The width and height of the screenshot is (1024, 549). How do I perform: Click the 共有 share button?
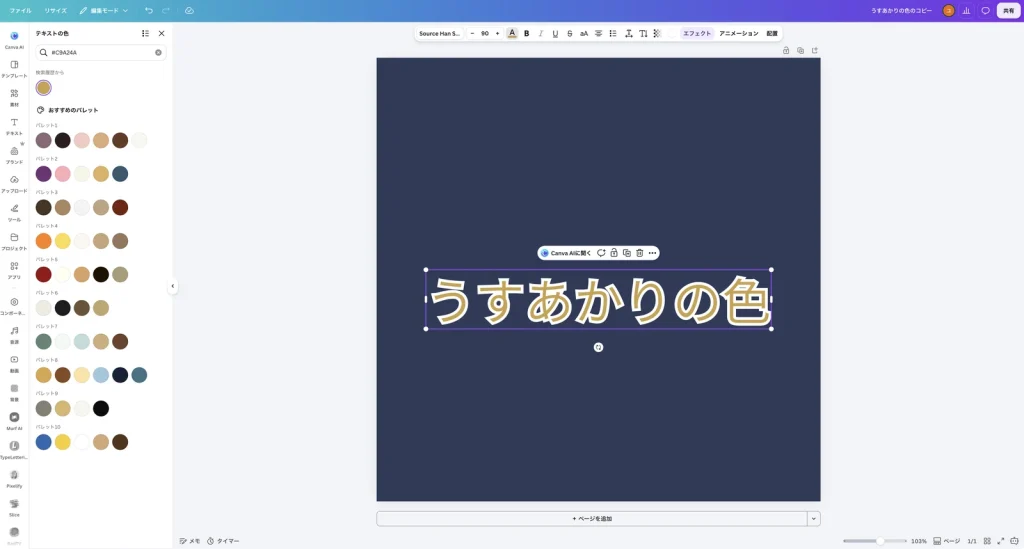point(1008,10)
